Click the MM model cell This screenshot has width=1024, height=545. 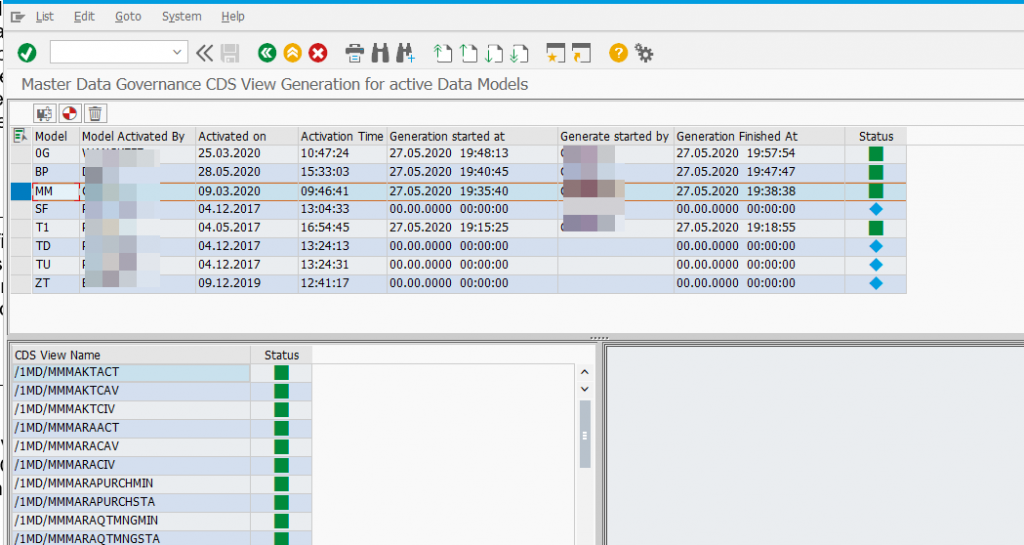tap(56, 191)
